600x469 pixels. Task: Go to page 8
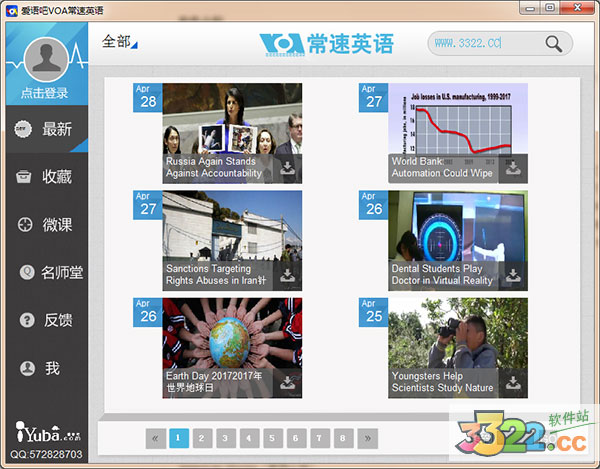(x=343, y=438)
